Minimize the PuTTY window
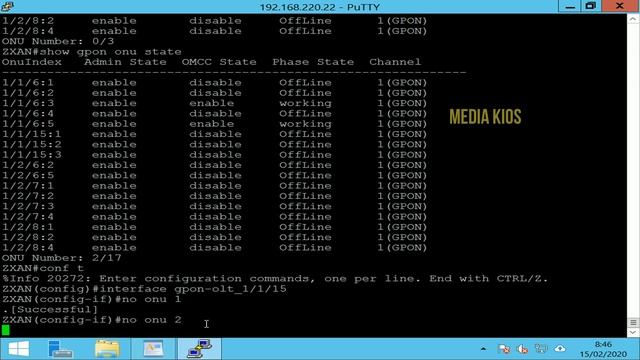 (x=570, y=6)
